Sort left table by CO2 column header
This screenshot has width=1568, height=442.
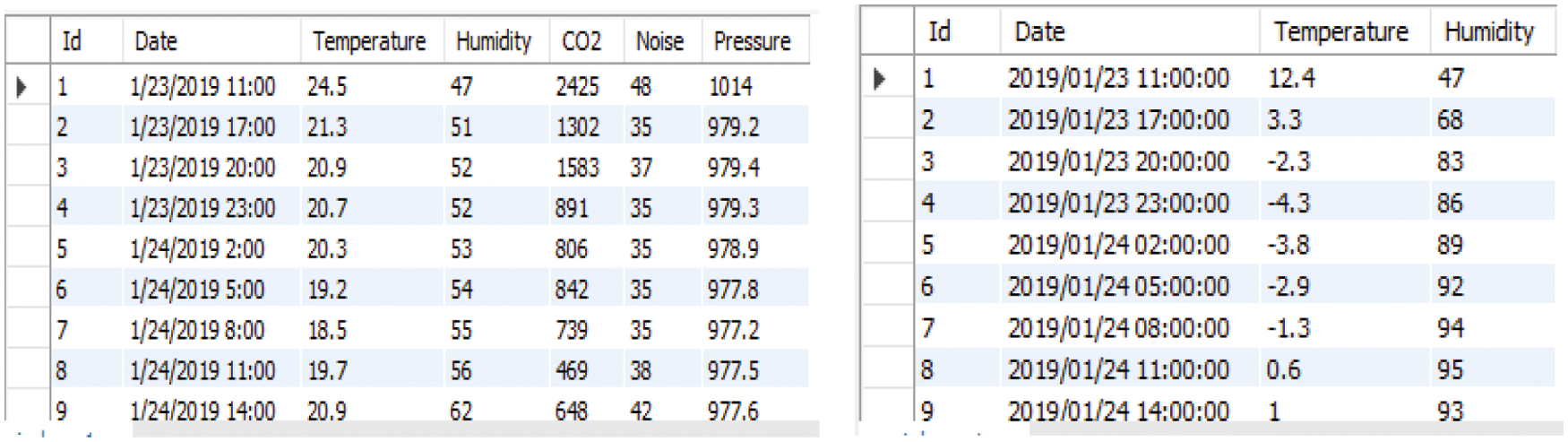[x=581, y=41]
